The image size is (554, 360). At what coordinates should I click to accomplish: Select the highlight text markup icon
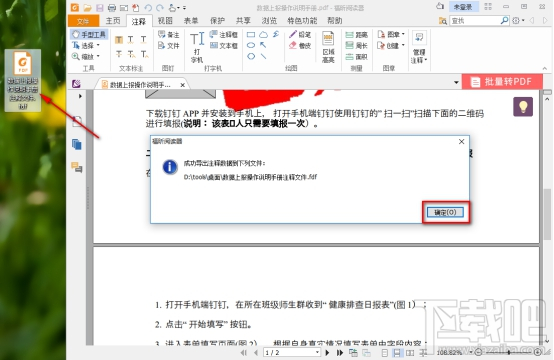point(119,40)
